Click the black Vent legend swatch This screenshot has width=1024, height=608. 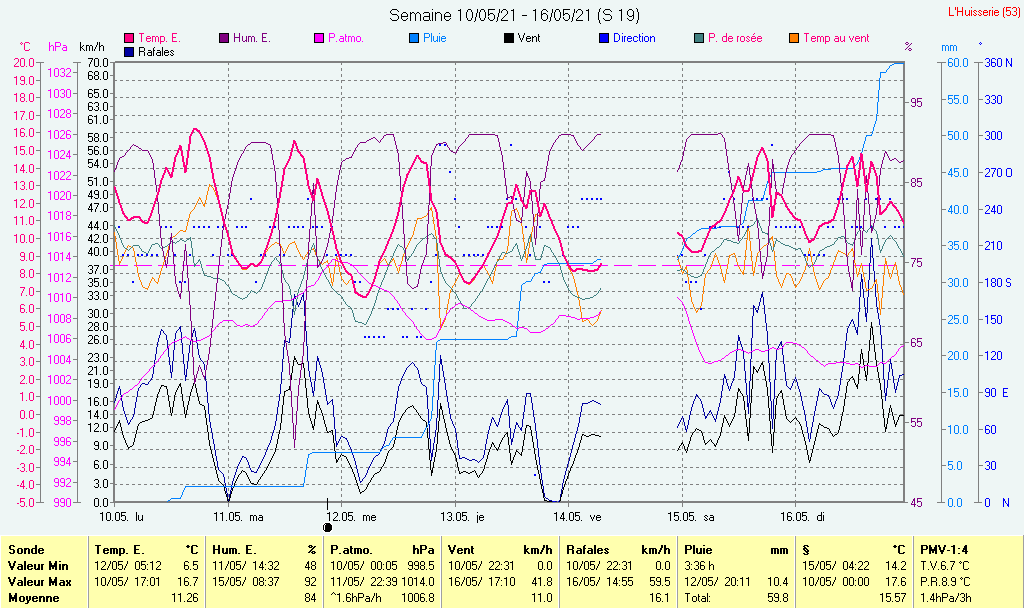[x=509, y=39]
